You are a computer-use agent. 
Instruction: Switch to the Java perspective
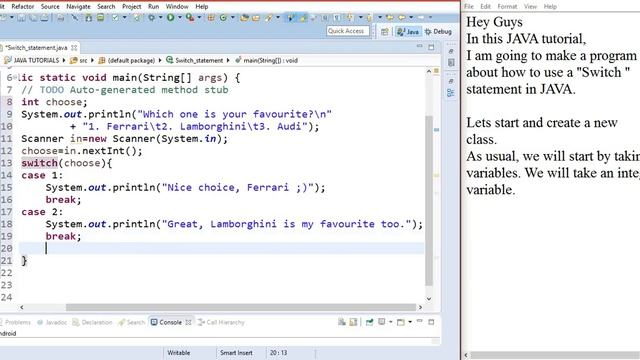pos(408,31)
